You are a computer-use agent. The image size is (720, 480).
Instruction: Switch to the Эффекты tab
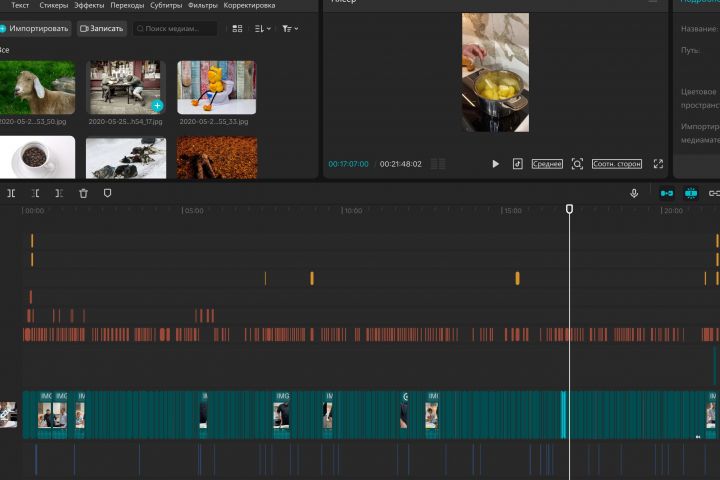[x=89, y=6]
